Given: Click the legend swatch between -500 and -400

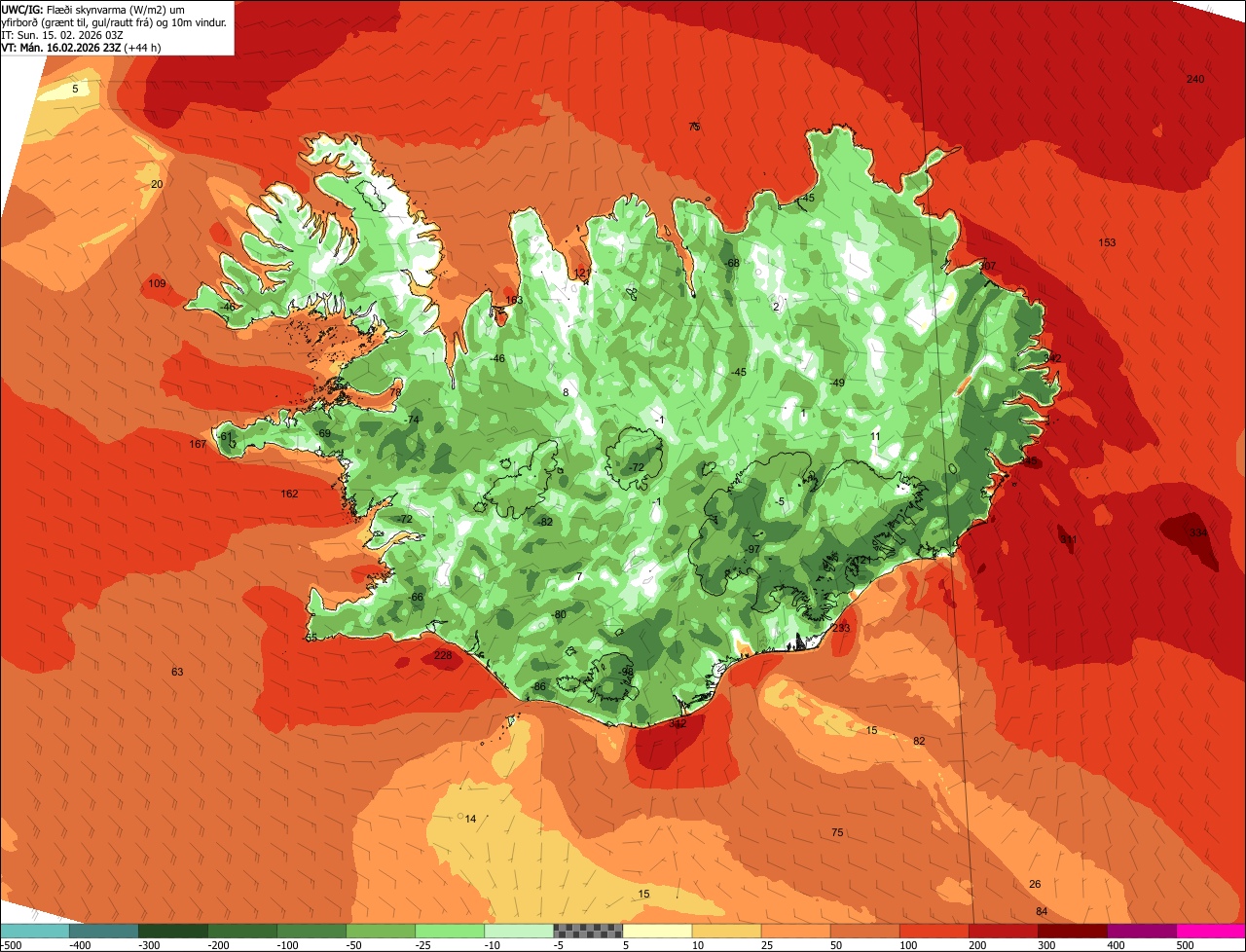Looking at the screenshot, I should click(34, 931).
